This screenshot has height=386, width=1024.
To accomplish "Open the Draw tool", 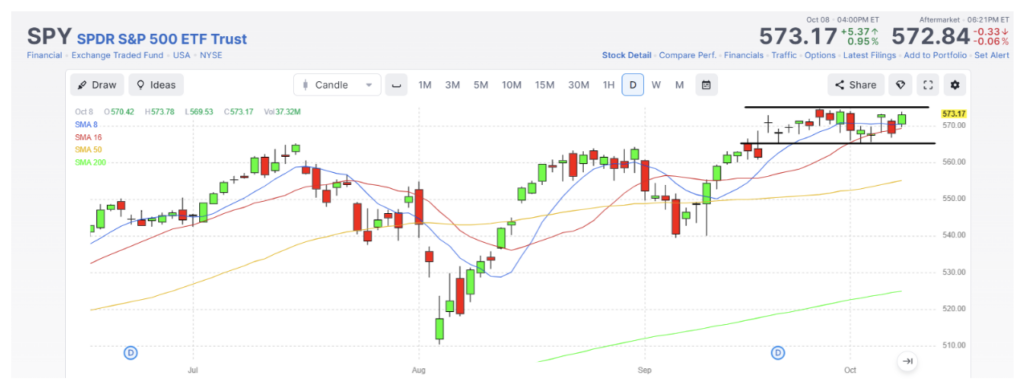I will (x=97, y=85).
